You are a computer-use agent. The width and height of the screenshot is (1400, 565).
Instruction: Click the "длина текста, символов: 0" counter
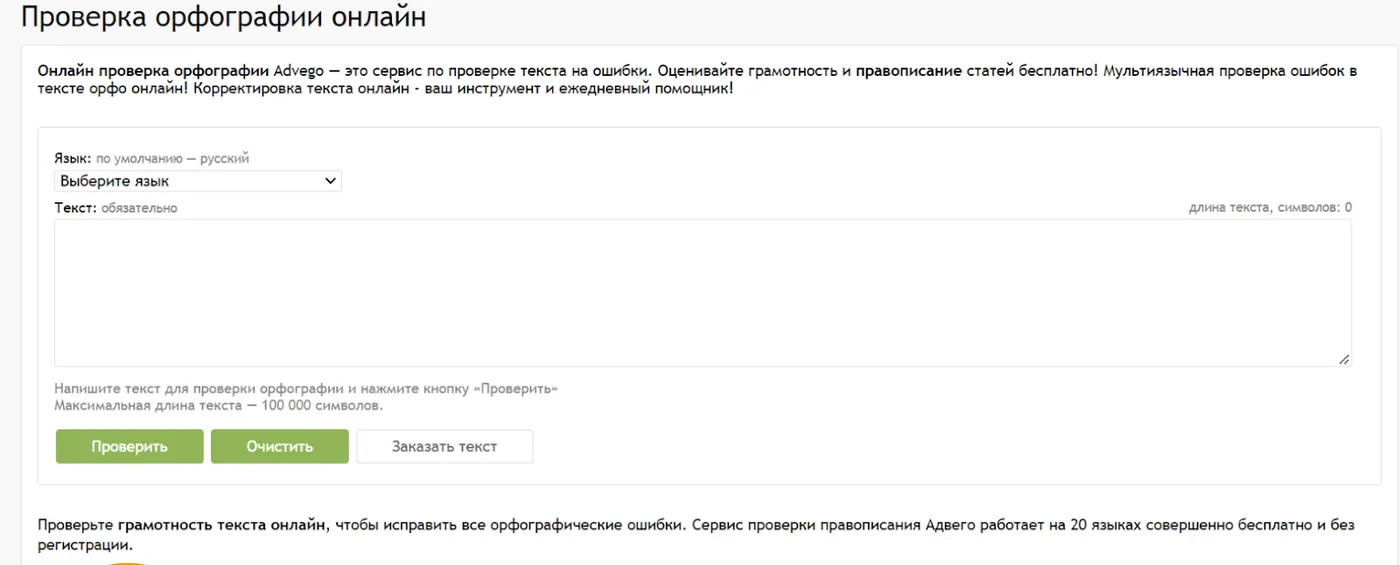coord(1270,208)
